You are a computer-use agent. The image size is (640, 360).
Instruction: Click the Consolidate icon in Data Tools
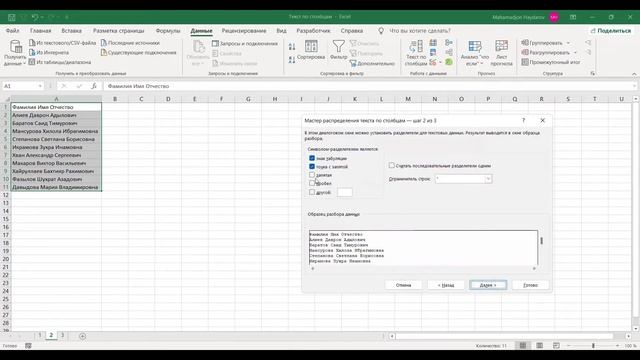449,42
